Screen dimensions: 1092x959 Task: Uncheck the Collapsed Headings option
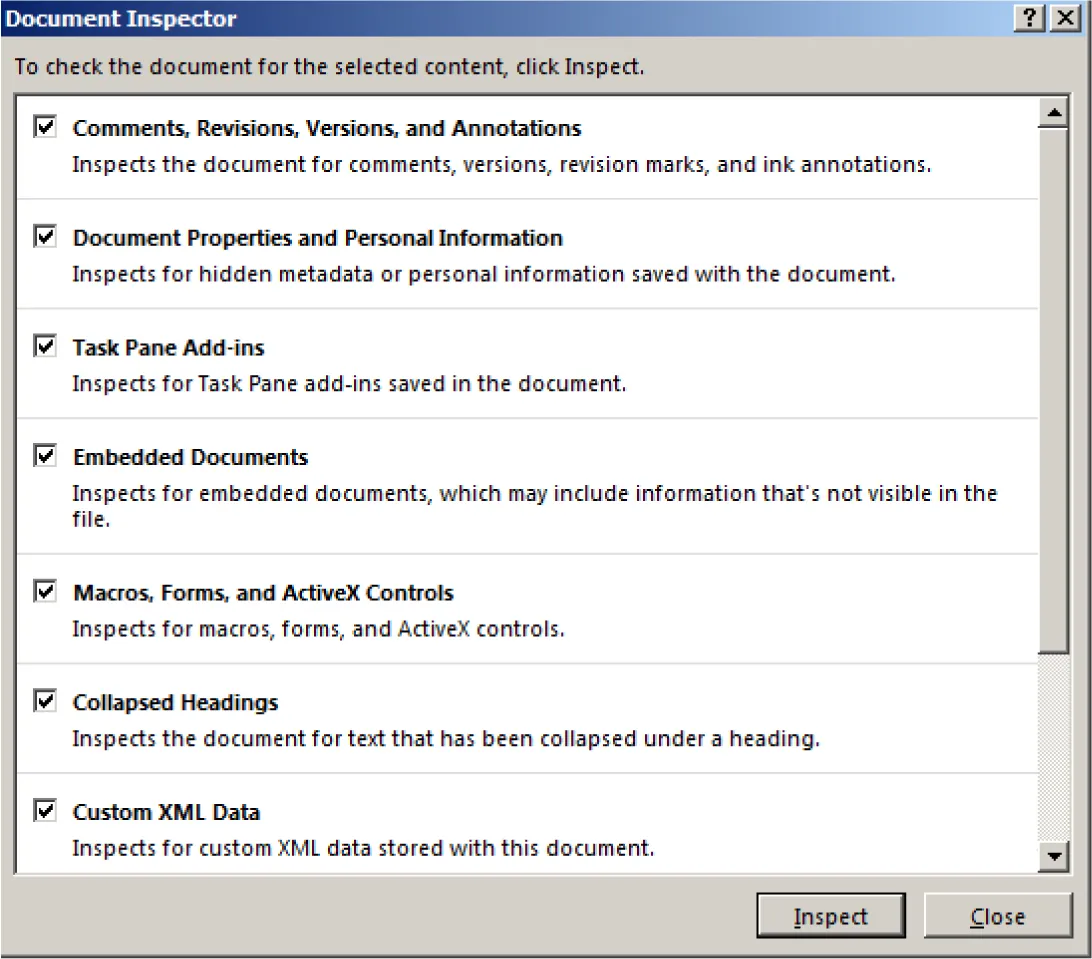click(44, 702)
